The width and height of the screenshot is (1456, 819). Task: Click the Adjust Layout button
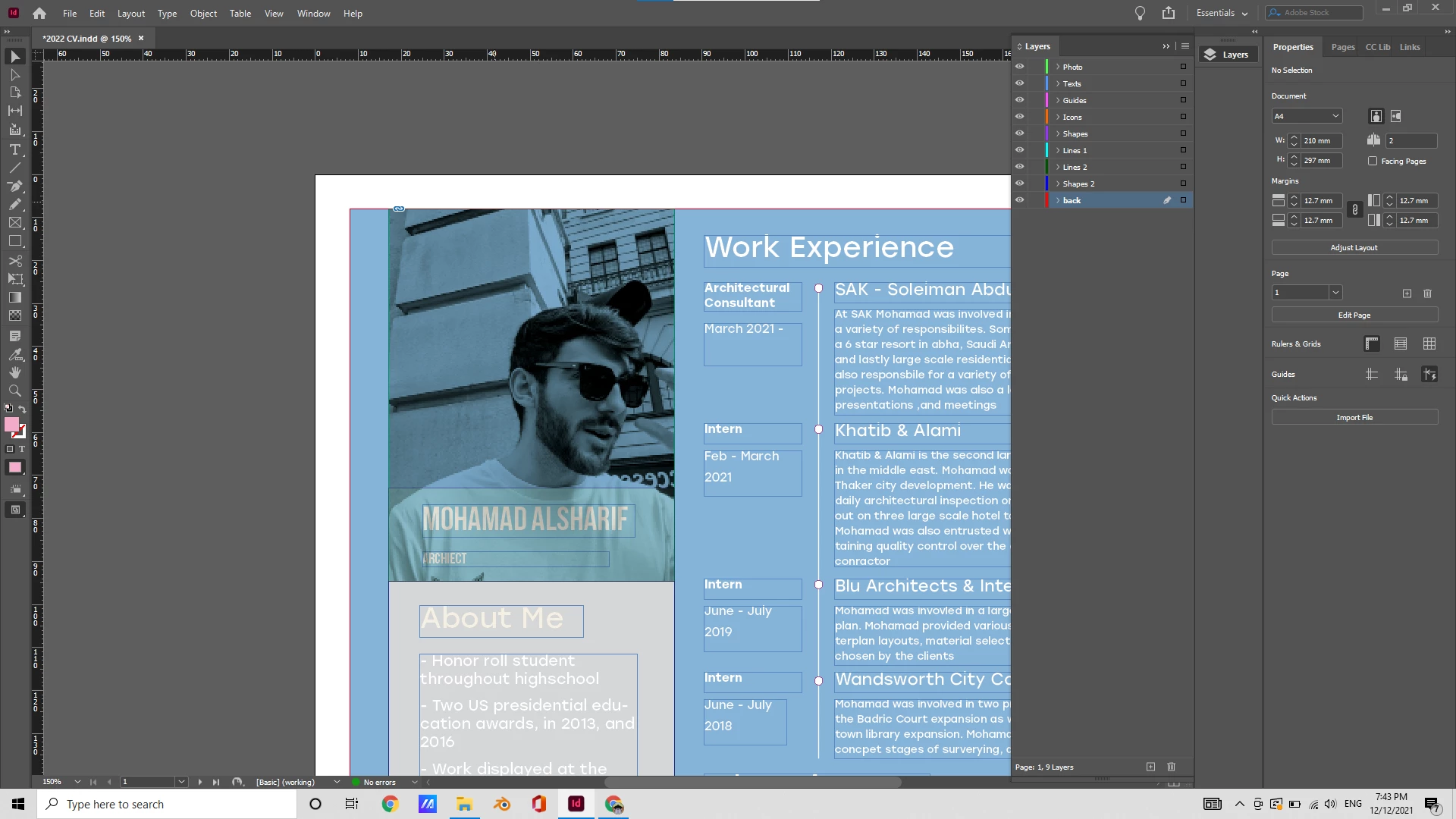[x=1354, y=247]
